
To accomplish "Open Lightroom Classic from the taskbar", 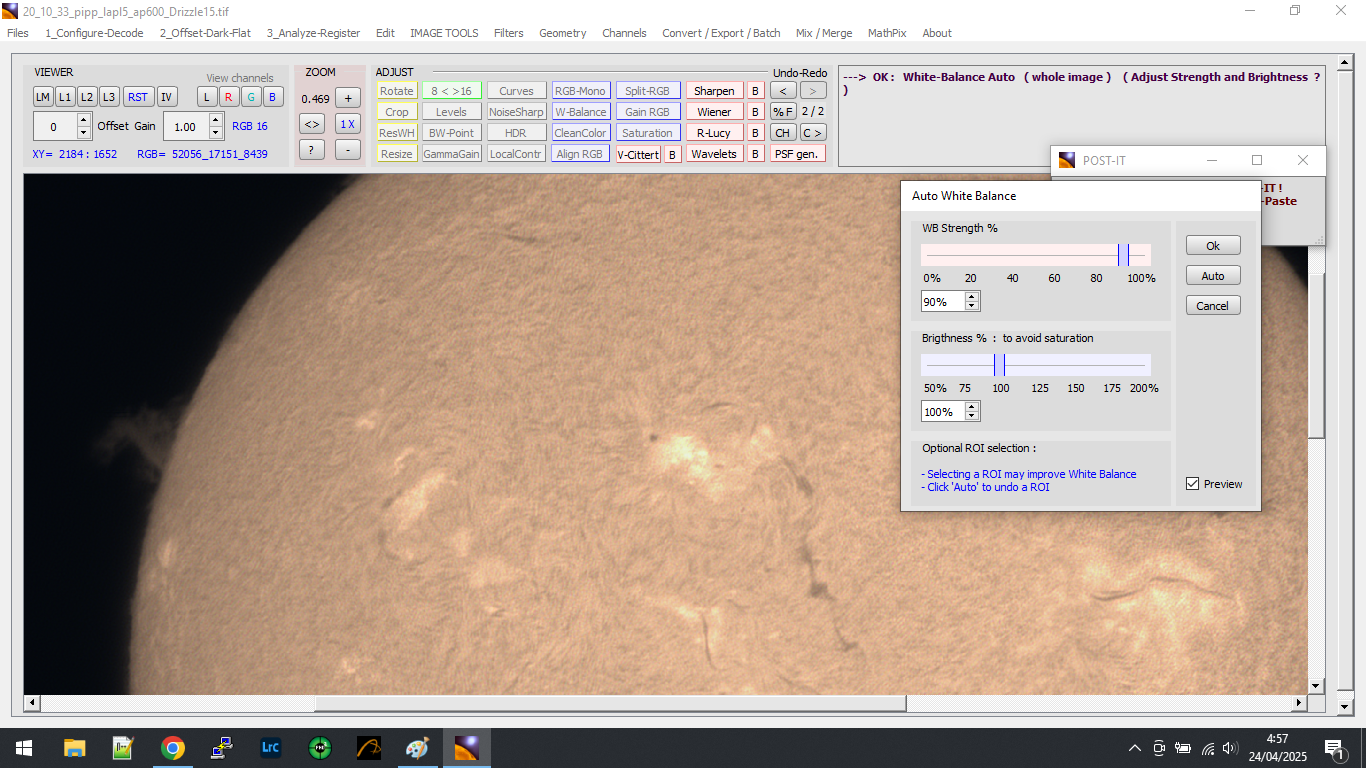I will click(x=270, y=747).
